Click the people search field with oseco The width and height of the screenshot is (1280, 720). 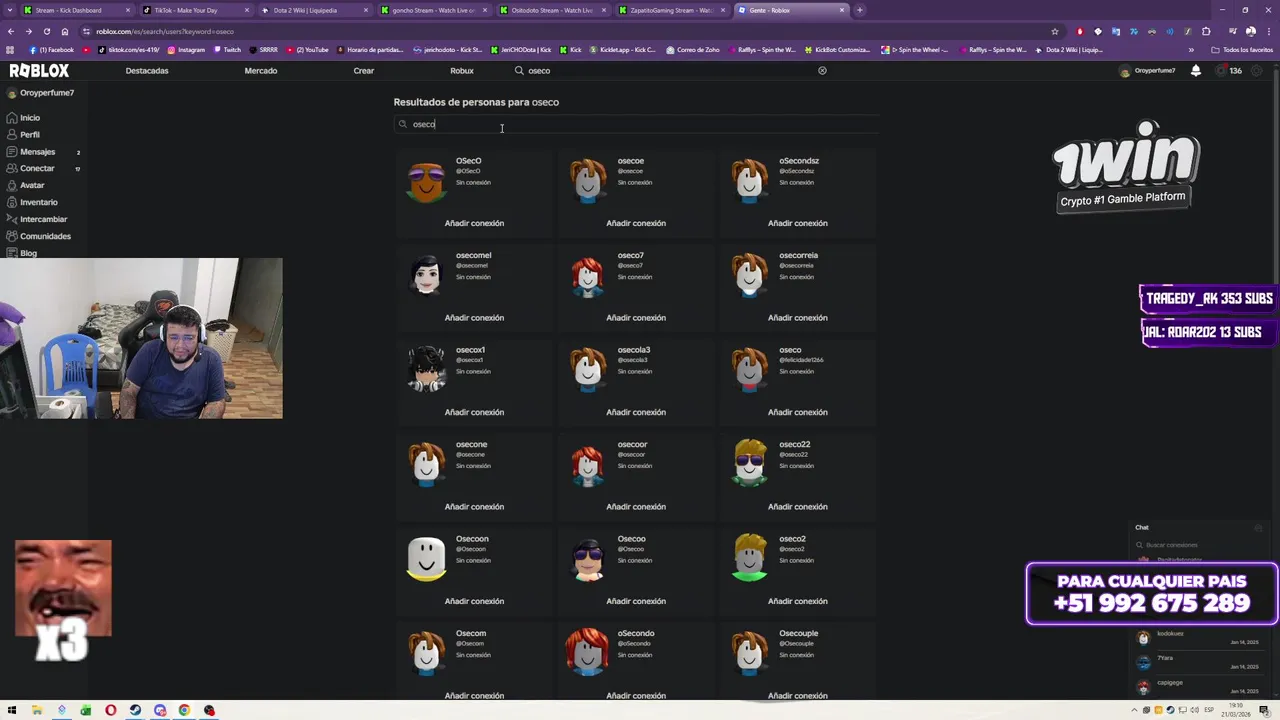(636, 124)
